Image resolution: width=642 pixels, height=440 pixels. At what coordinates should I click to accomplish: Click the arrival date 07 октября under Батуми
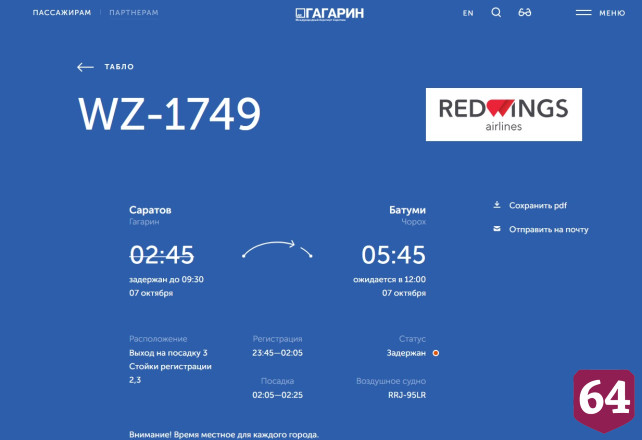(x=404, y=293)
